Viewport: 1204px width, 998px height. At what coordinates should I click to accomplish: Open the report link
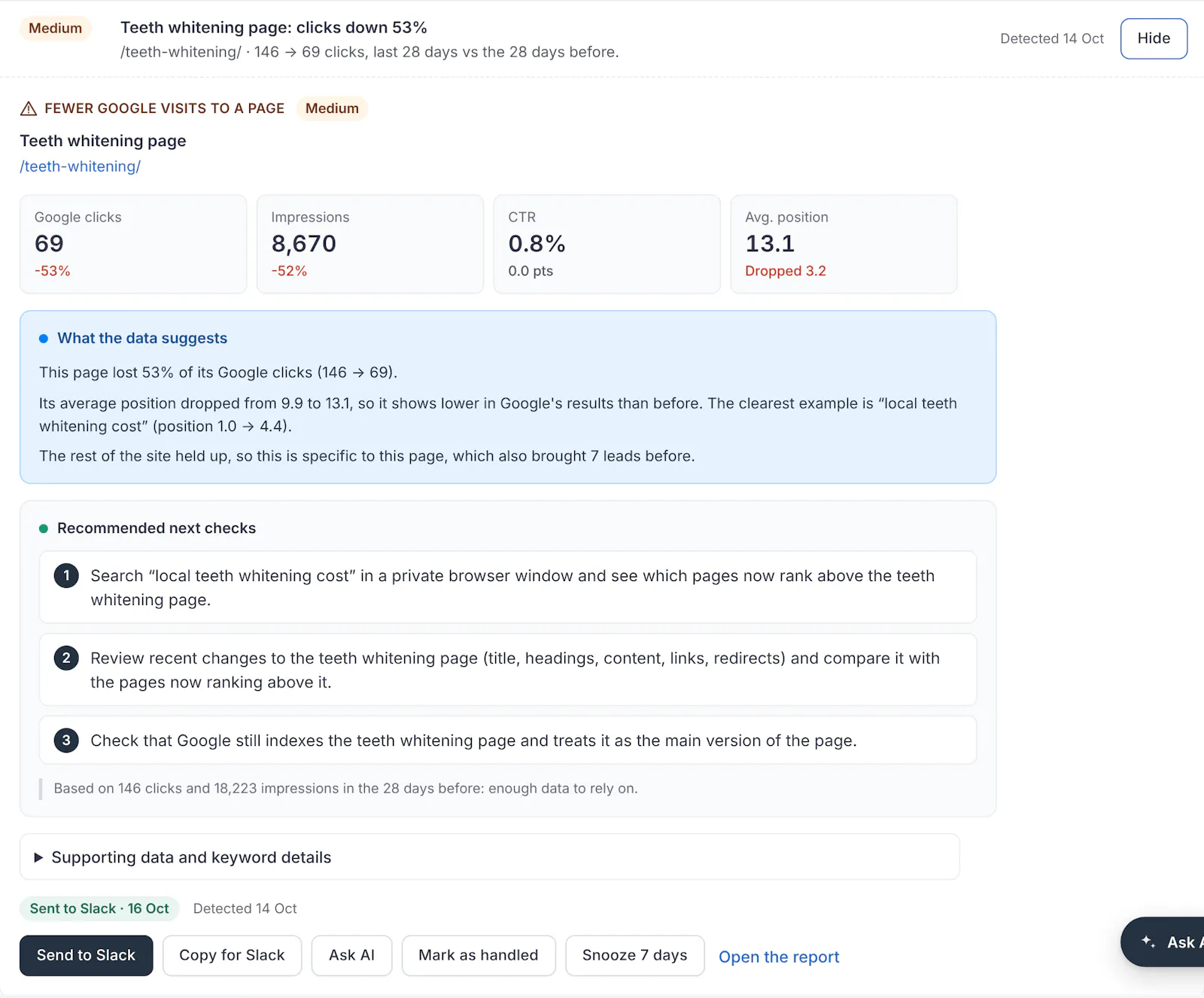pyautogui.click(x=779, y=957)
